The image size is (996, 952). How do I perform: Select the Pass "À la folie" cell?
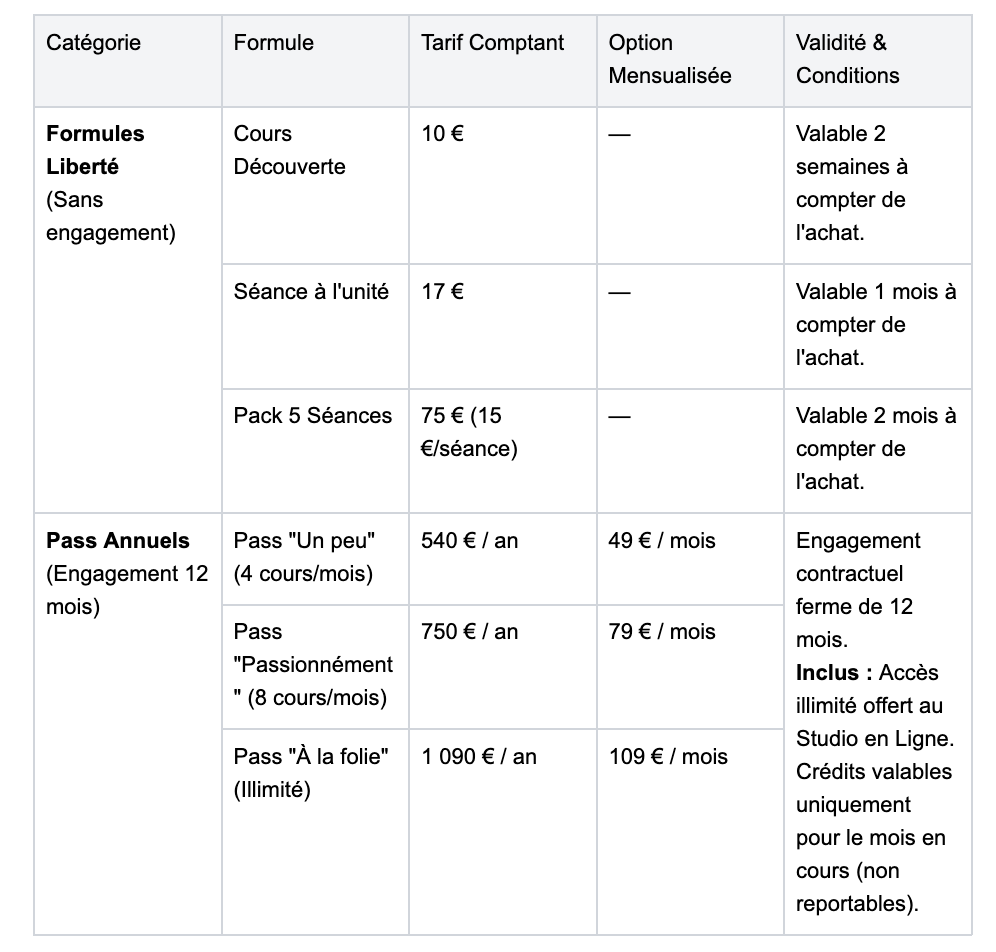coord(315,832)
